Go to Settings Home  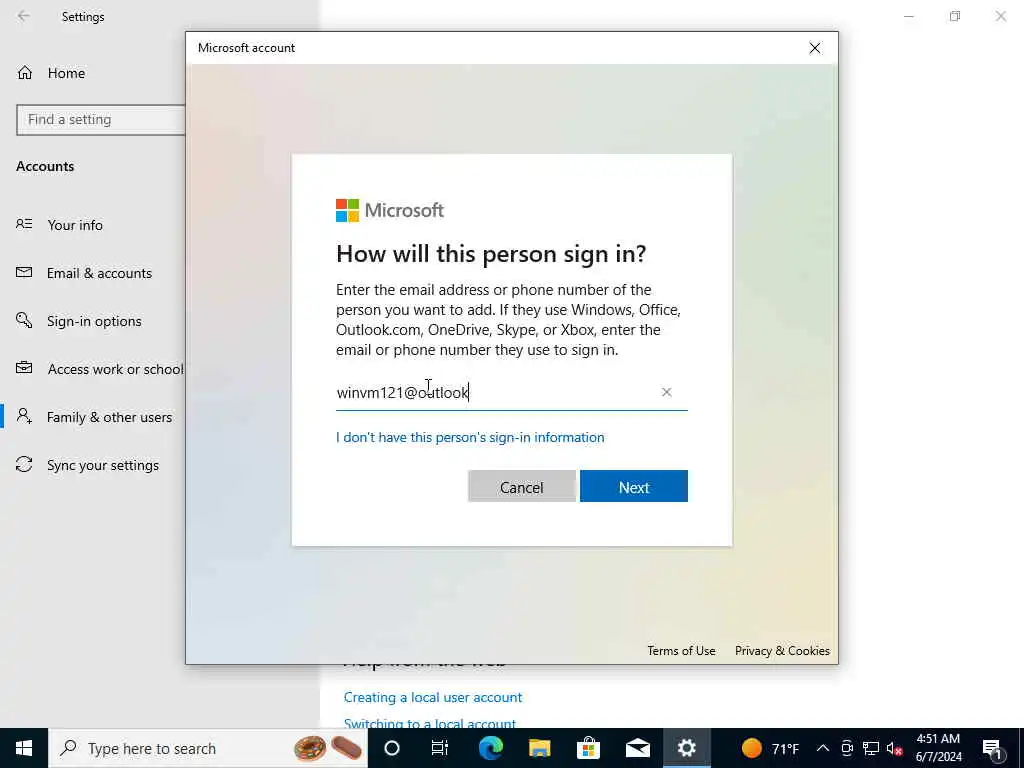point(66,73)
